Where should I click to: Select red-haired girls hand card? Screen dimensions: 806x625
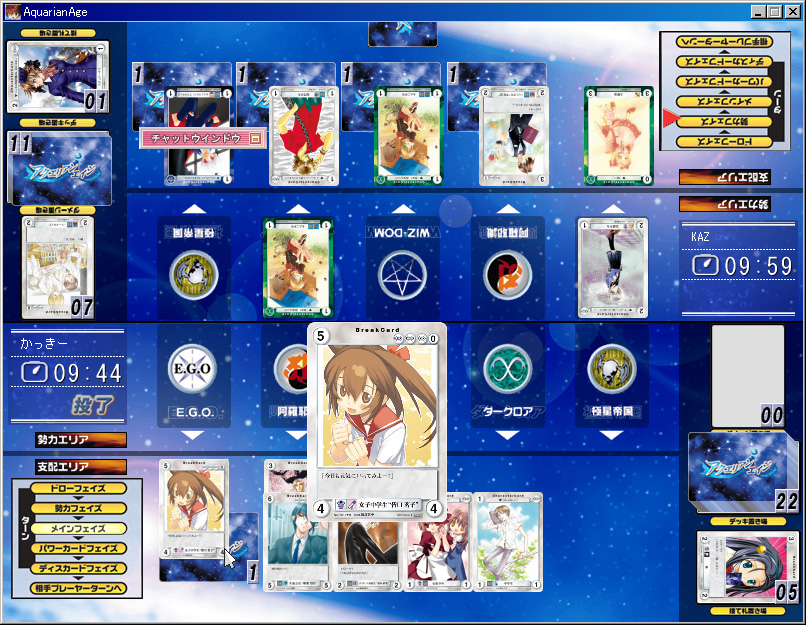(438, 553)
